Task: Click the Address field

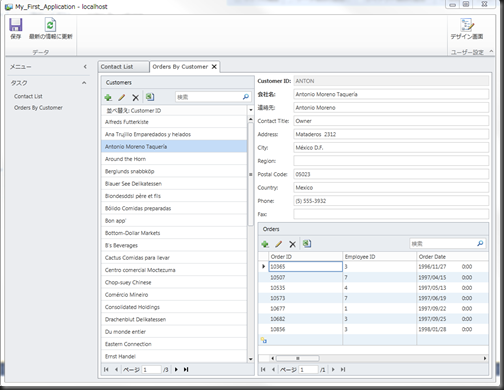Action: (391, 134)
